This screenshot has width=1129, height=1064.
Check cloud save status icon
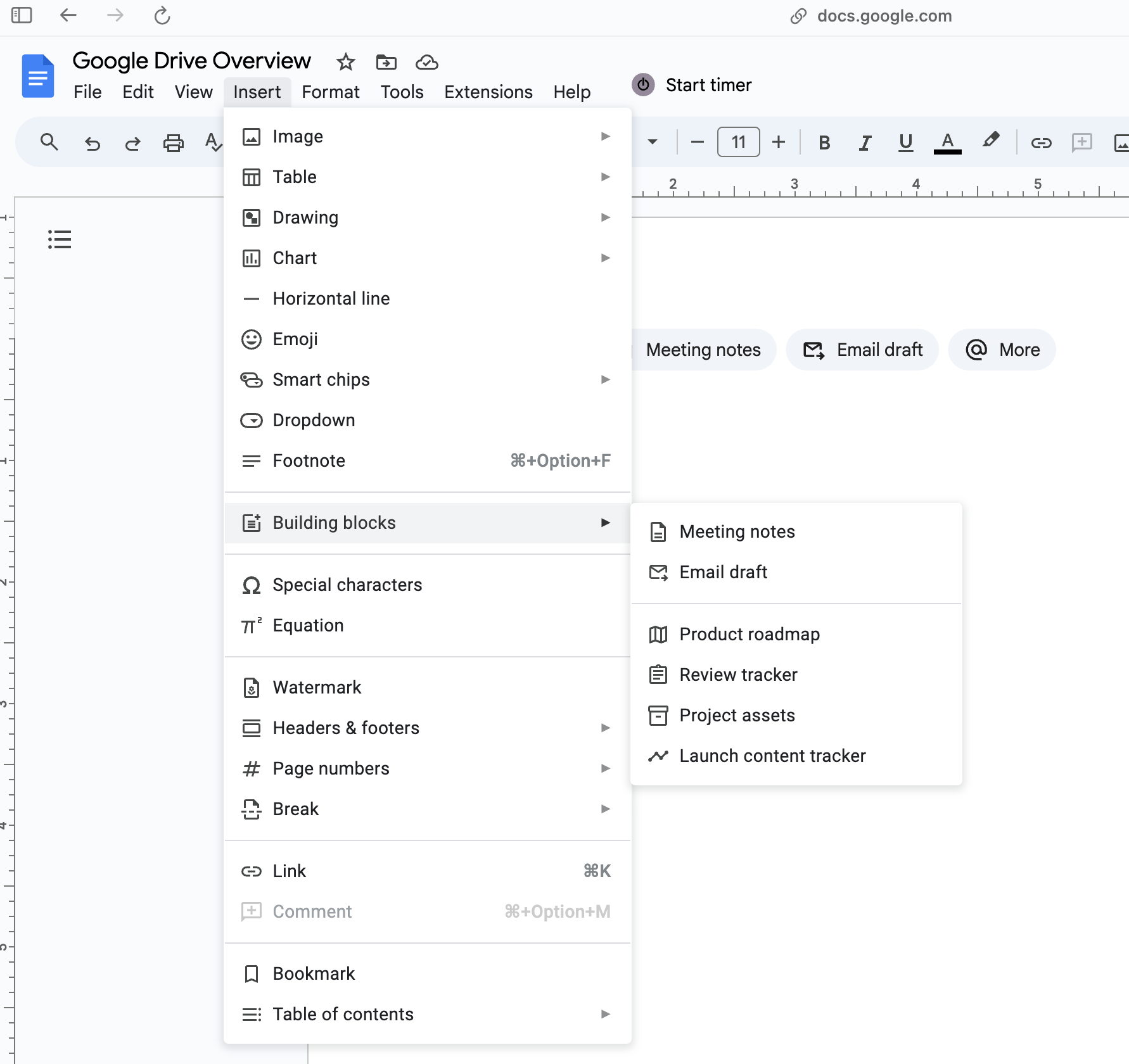click(426, 62)
